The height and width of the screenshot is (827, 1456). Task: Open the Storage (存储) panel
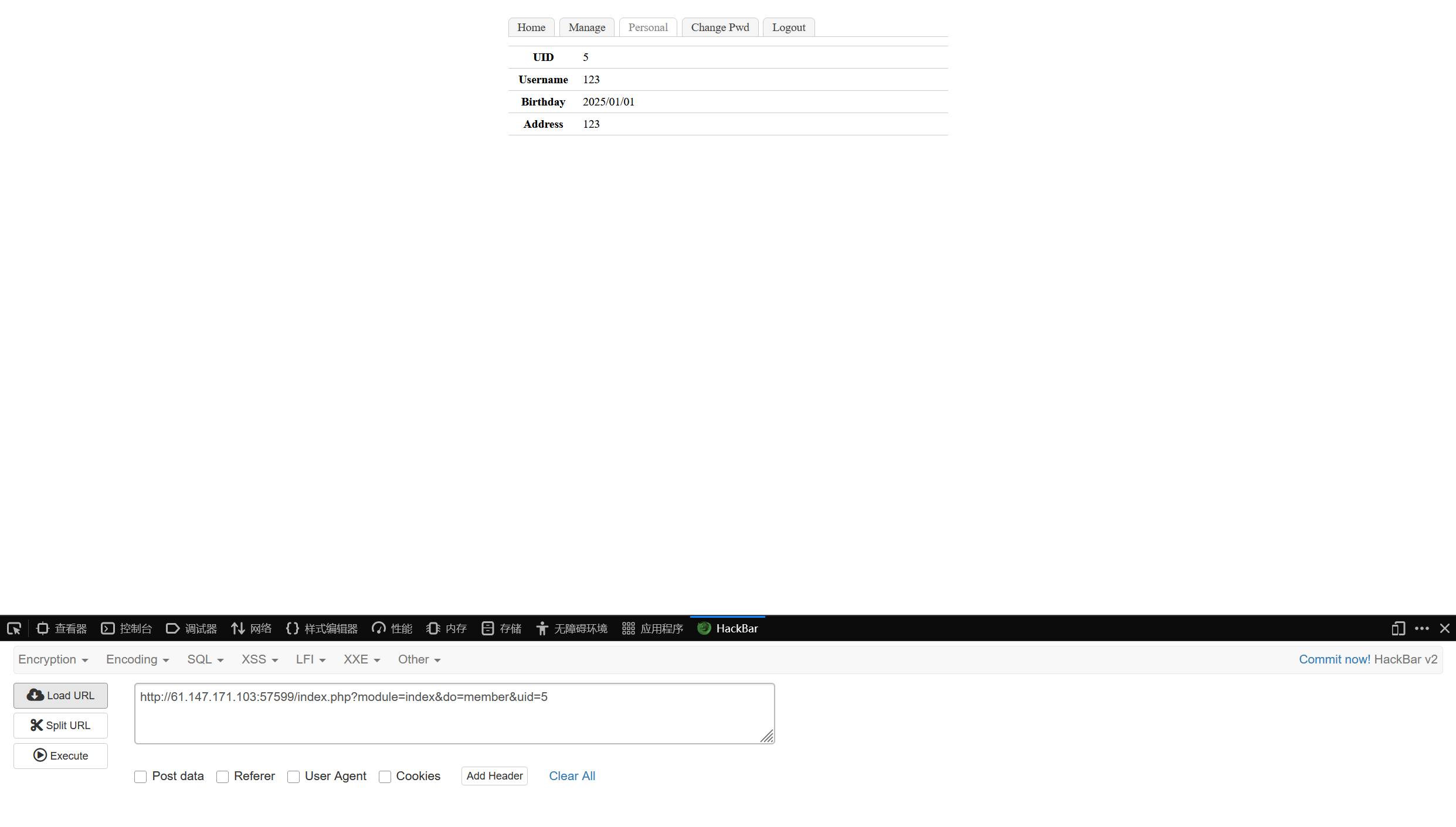pyautogui.click(x=501, y=628)
